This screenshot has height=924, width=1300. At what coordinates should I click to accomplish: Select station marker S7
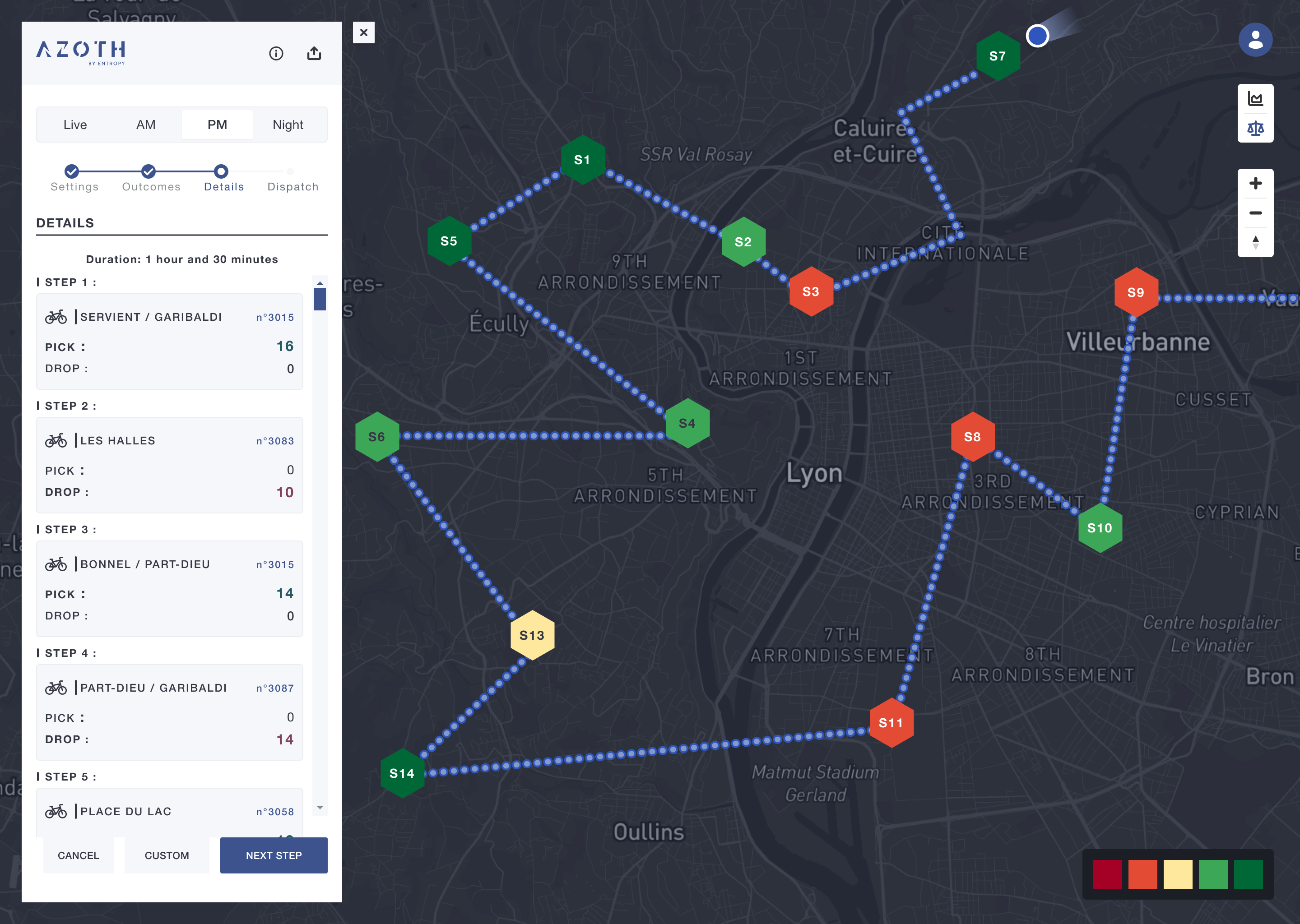coord(998,56)
